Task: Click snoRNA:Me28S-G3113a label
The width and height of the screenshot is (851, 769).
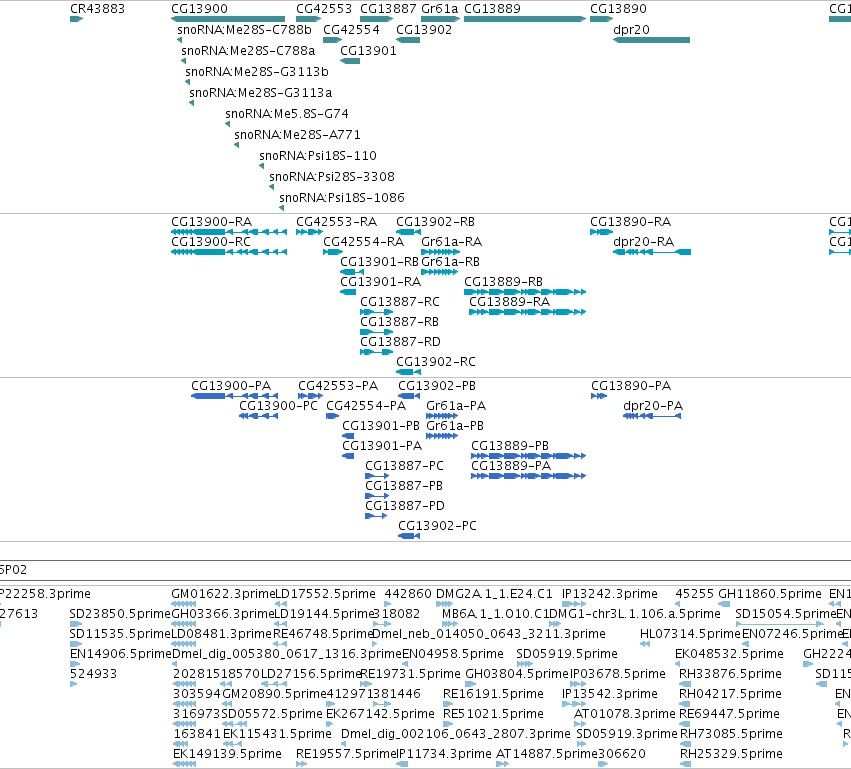Action: (x=261, y=93)
